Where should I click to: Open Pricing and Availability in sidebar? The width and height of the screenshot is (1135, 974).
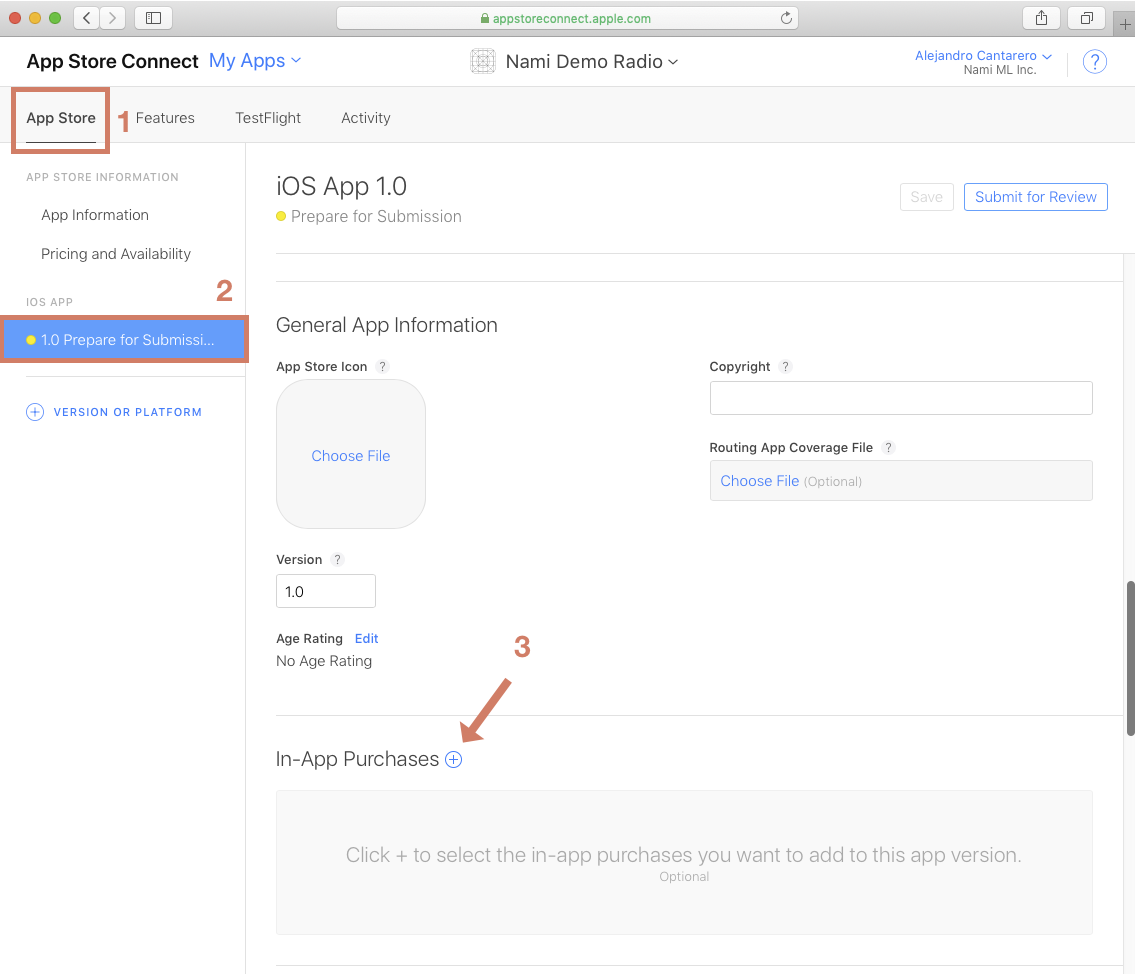coord(116,254)
